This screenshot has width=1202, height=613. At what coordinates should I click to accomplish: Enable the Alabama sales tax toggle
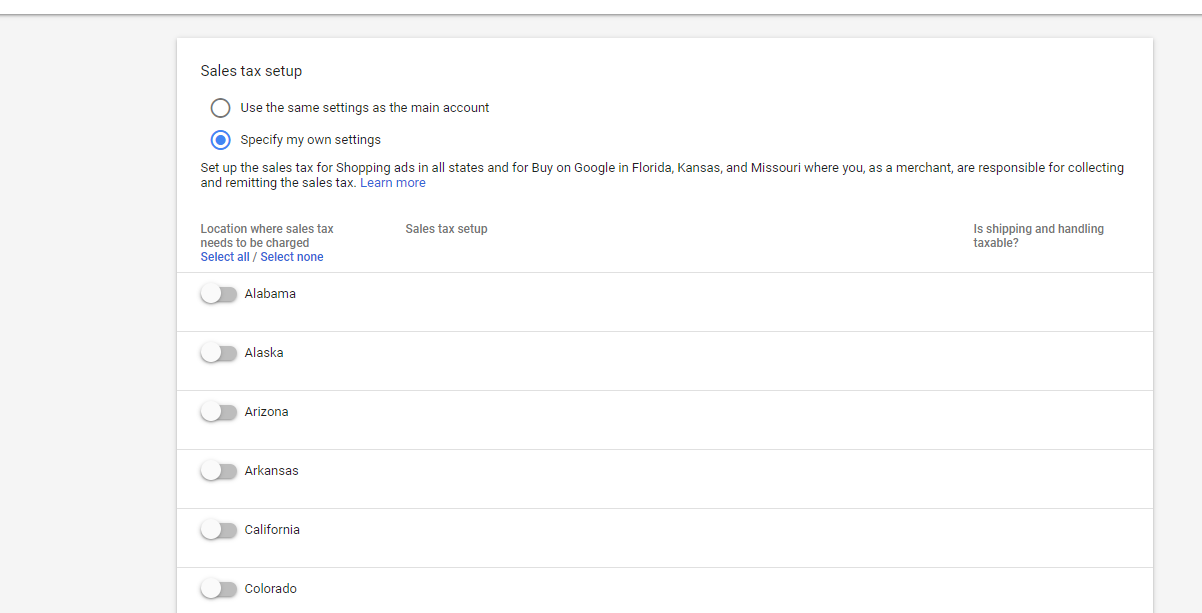218,294
